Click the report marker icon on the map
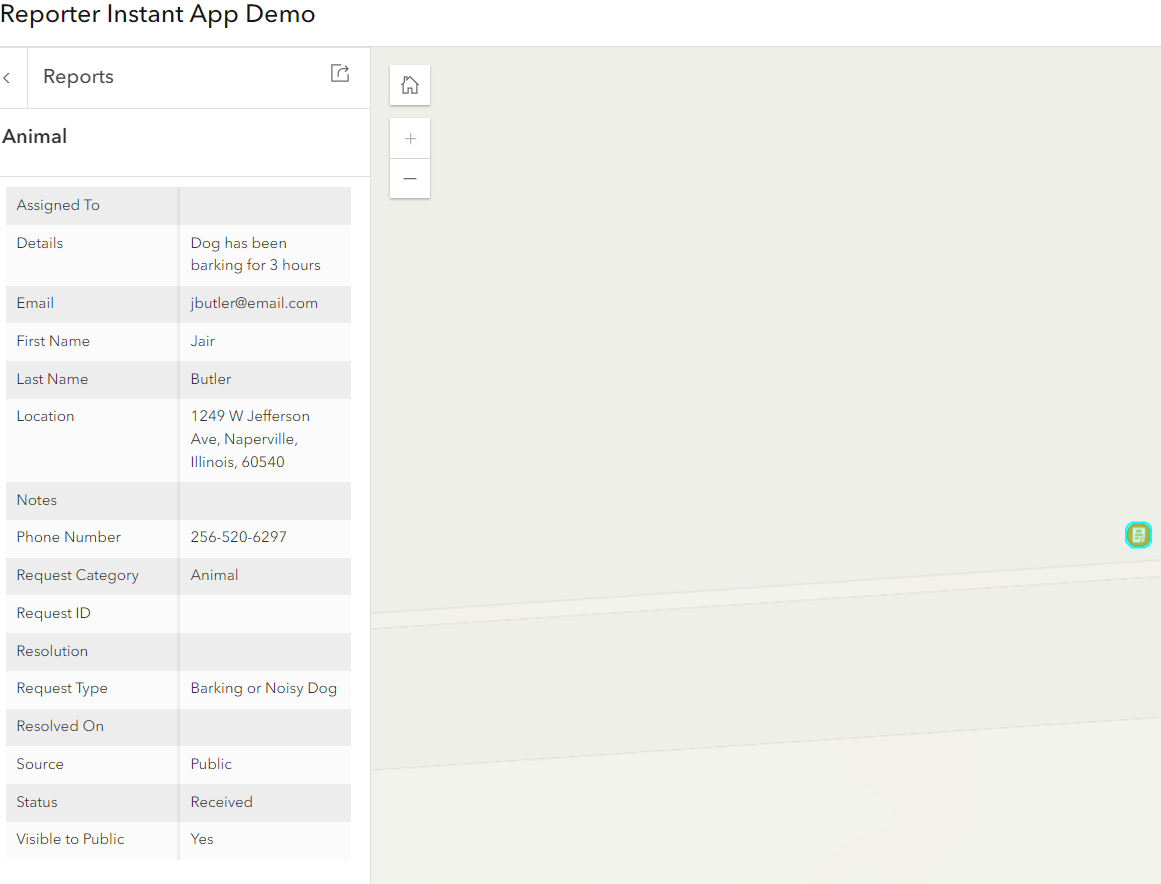Image resolution: width=1161 pixels, height=884 pixels. (x=1138, y=535)
